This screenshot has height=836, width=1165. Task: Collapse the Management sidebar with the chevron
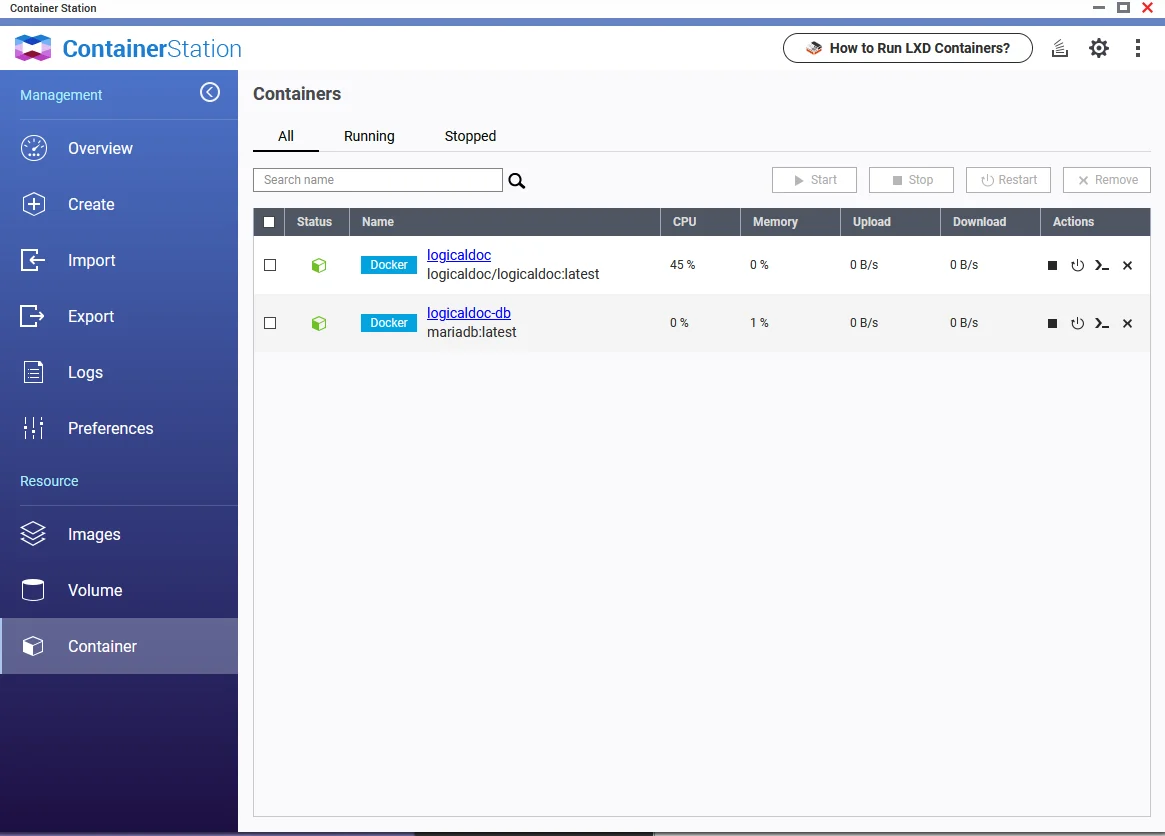pyautogui.click(x=210, y=91)
